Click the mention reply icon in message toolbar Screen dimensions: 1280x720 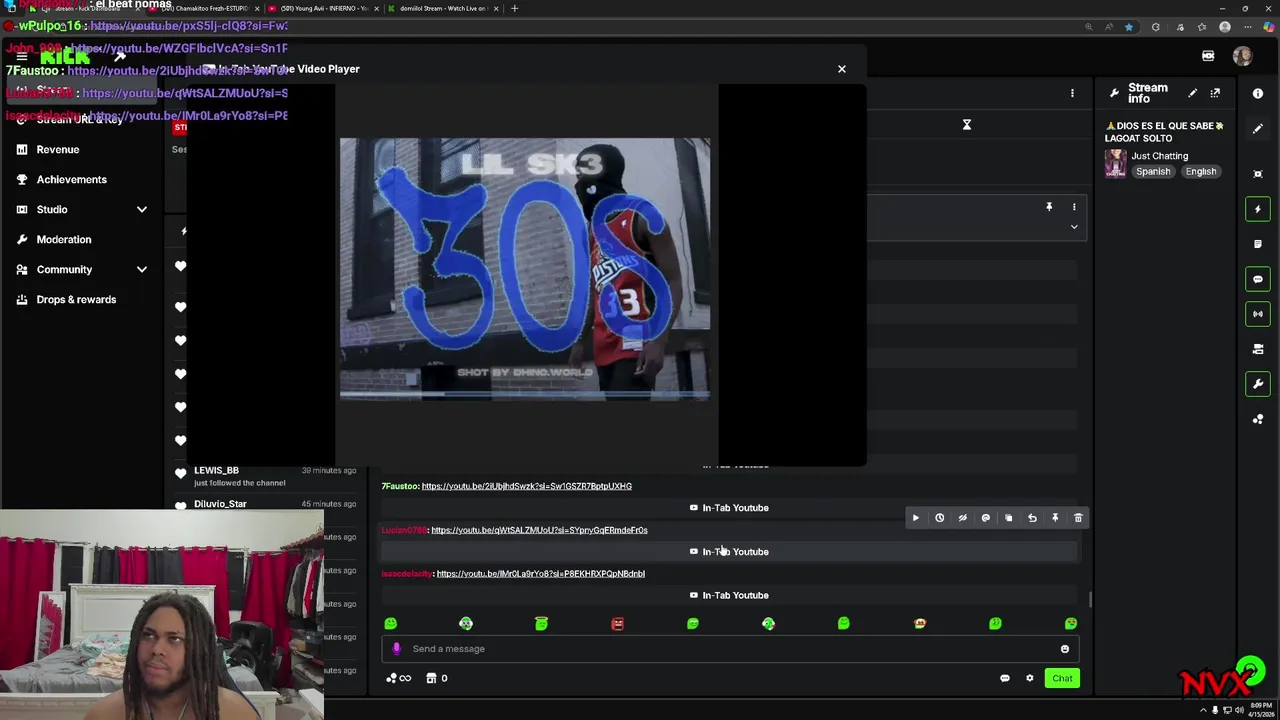pyautogui.click(x=985, y=518)
